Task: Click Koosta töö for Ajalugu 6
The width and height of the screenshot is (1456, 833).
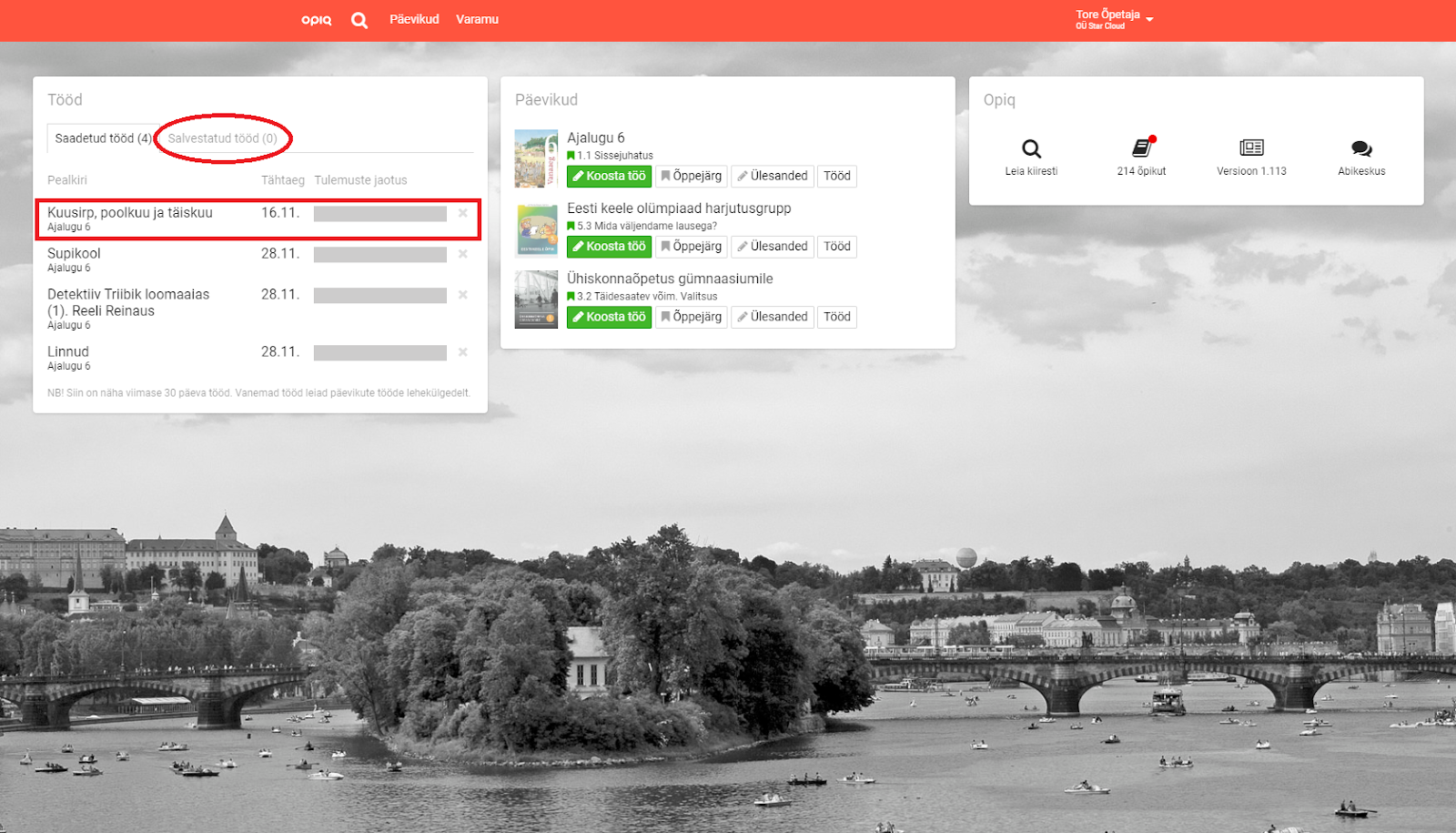Action: coord(609,176)
